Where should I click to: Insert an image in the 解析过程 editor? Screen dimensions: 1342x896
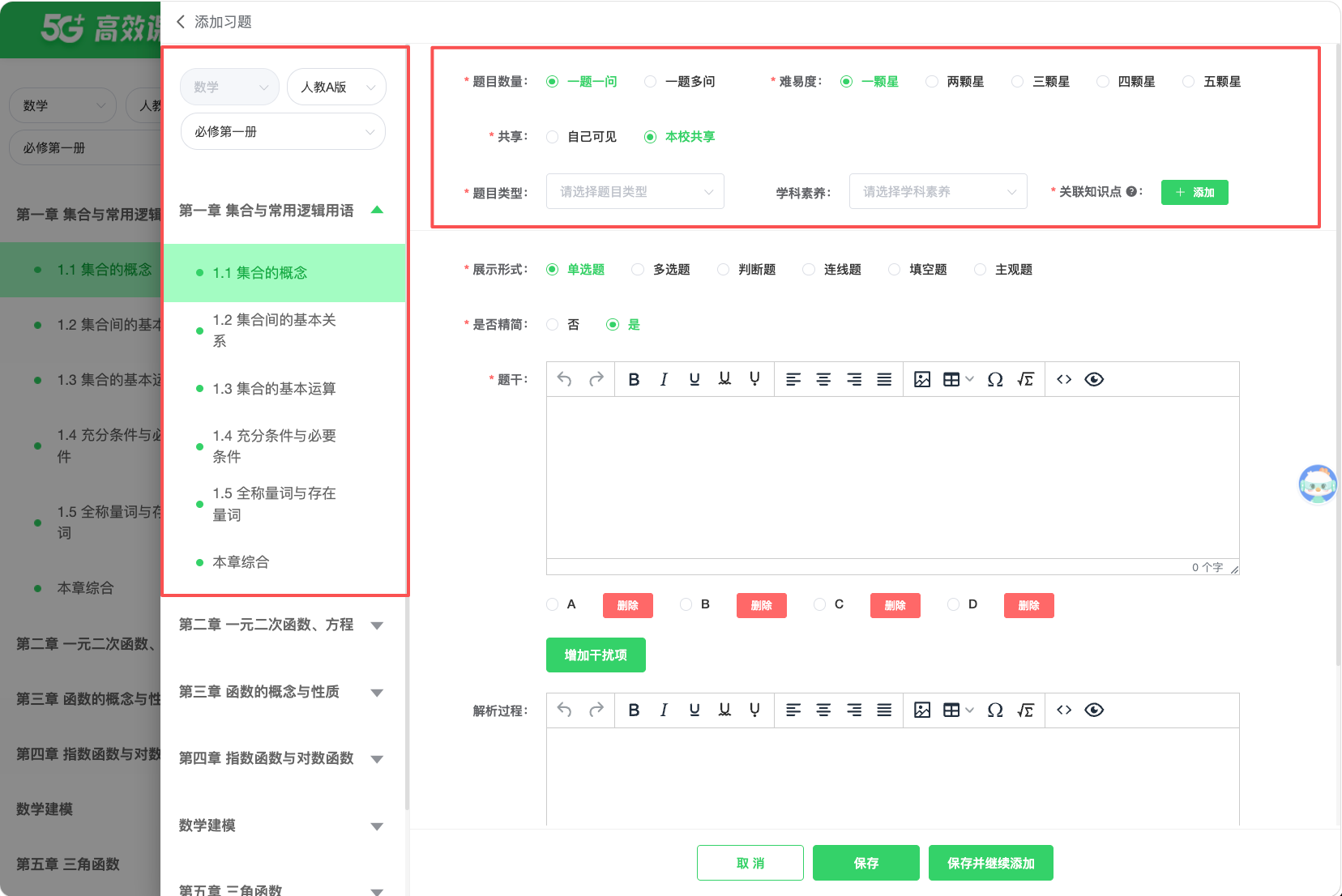click(922, 710)
